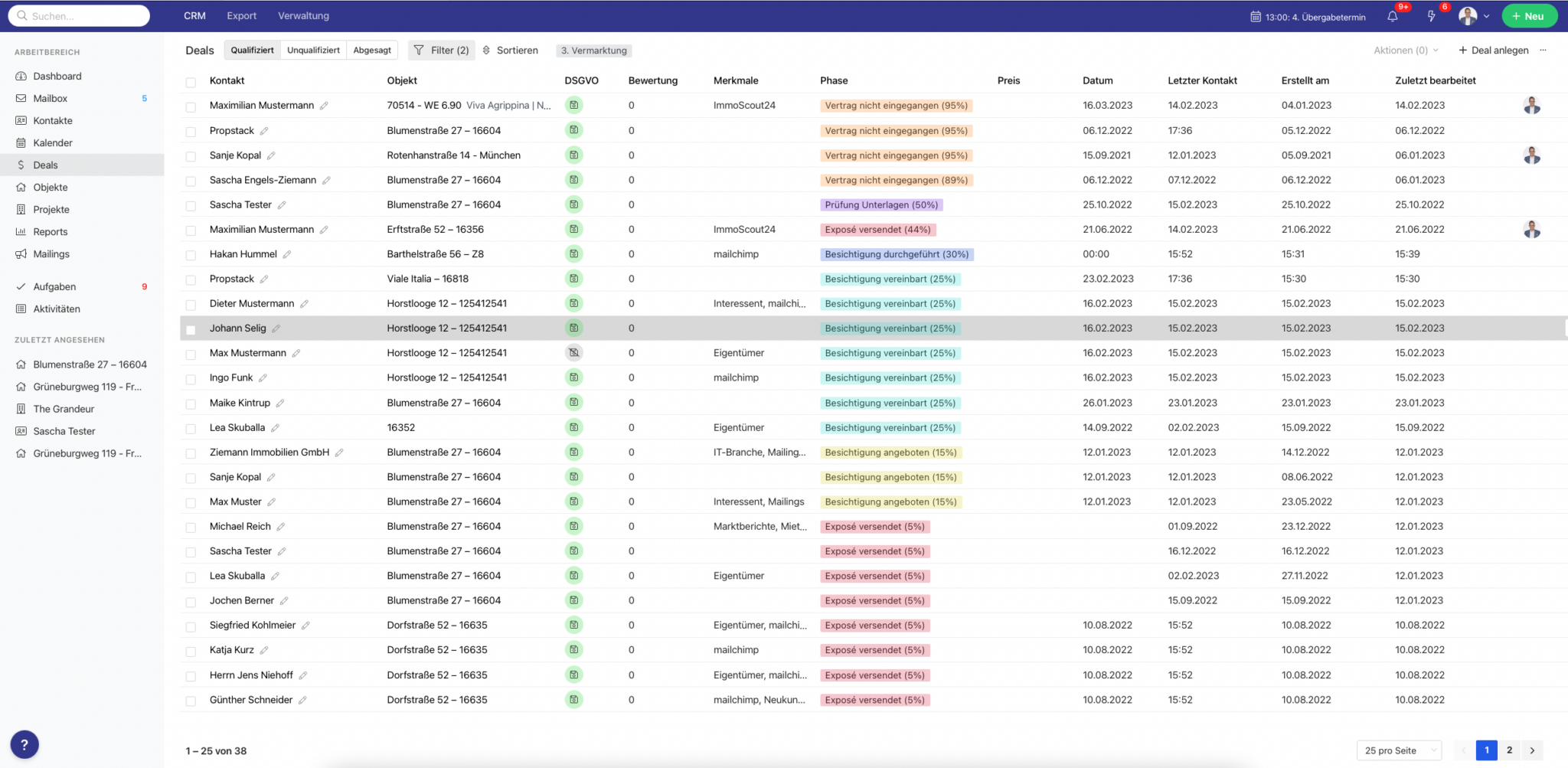This screenshot has width=1568, height=768.
Task: Open the user profile avatar dropdown
Action: coord(1473,16)
